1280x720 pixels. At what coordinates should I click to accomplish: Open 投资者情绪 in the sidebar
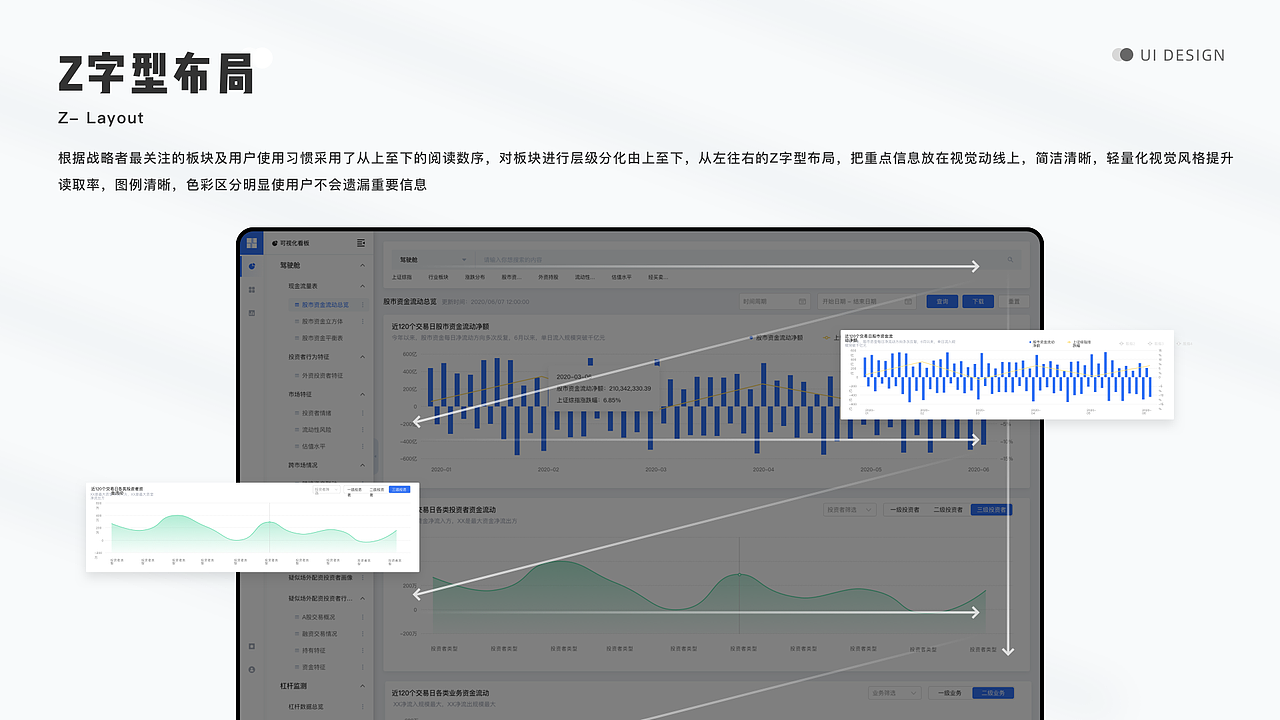(x=316, y=413)
